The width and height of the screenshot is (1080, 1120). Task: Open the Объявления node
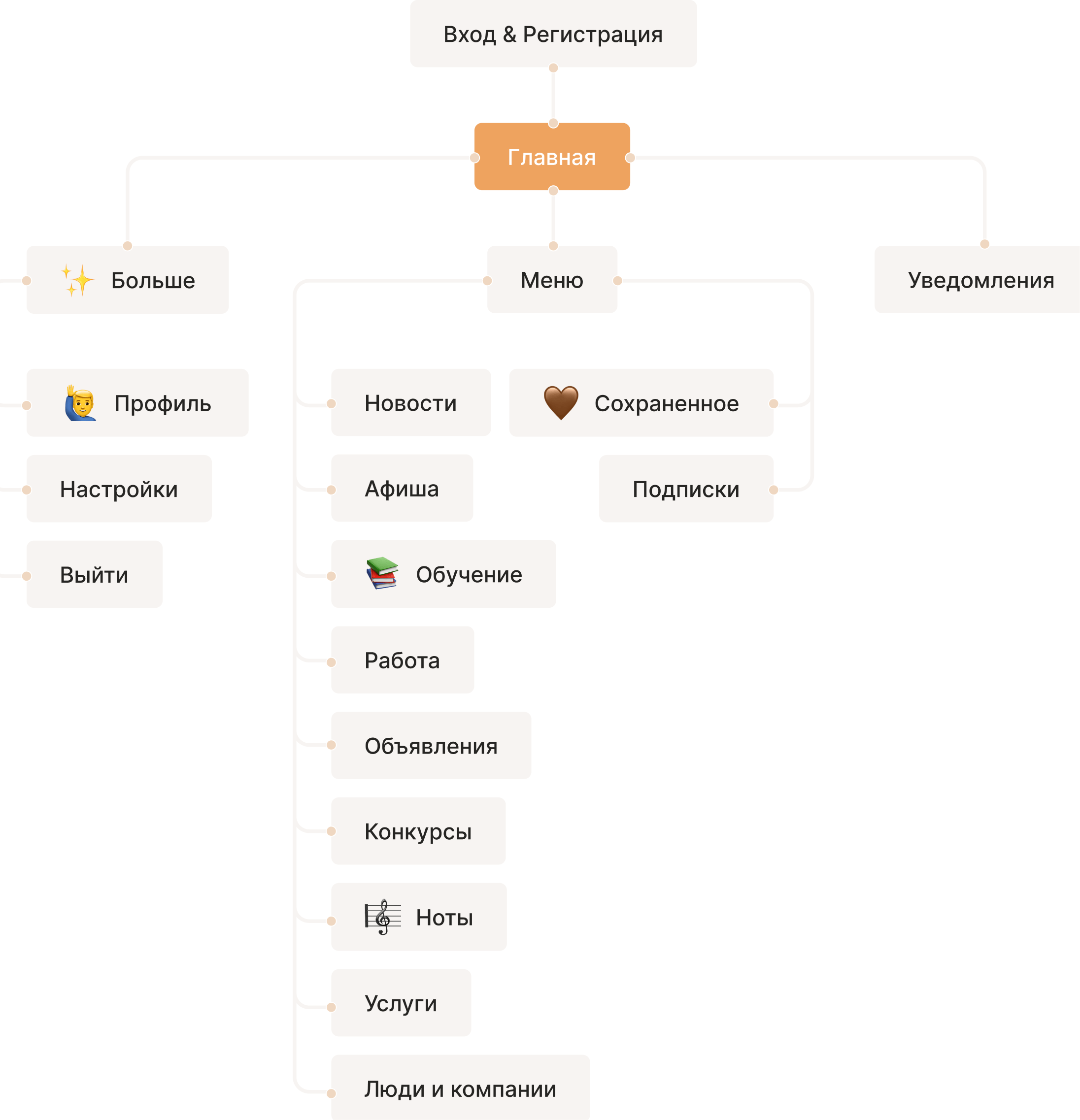tap(431, 746)
